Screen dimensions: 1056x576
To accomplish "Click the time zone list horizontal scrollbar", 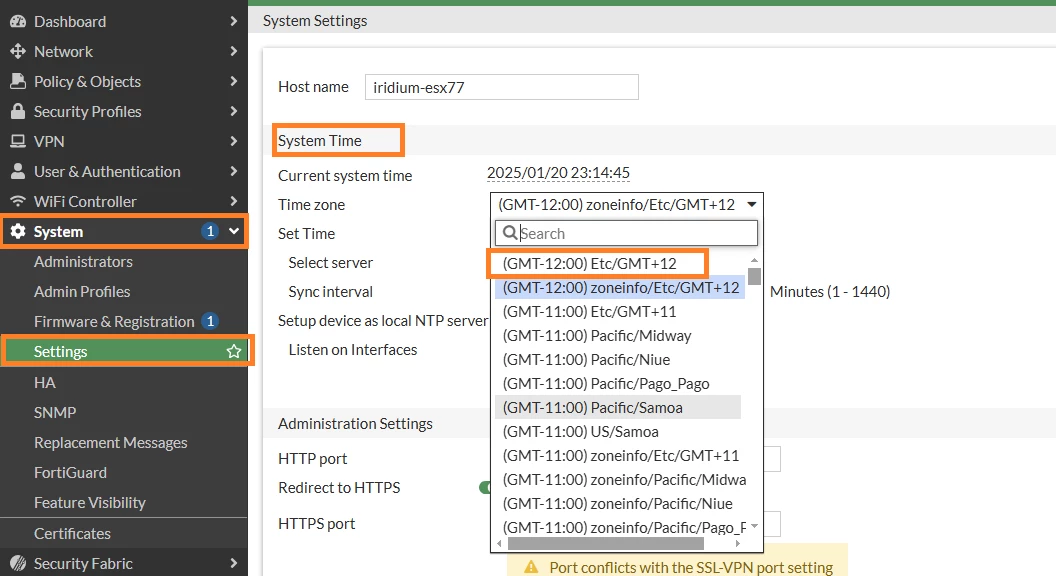I will 605,543.
